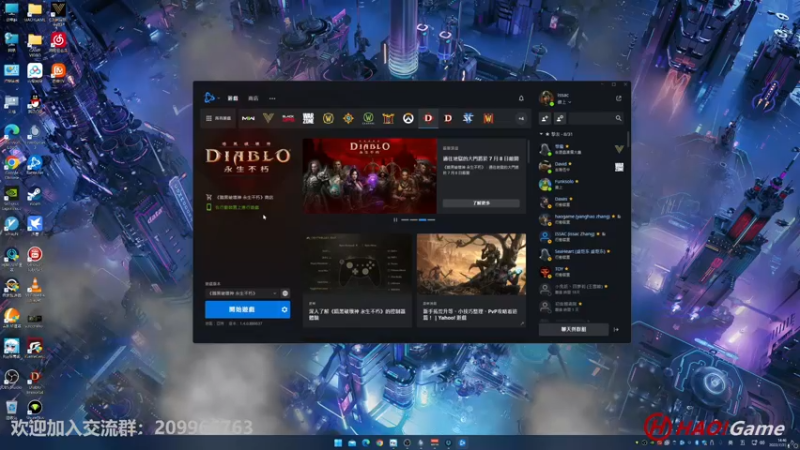Open chat with friend Dawn
Screen dimensions: 800x450
581,202
